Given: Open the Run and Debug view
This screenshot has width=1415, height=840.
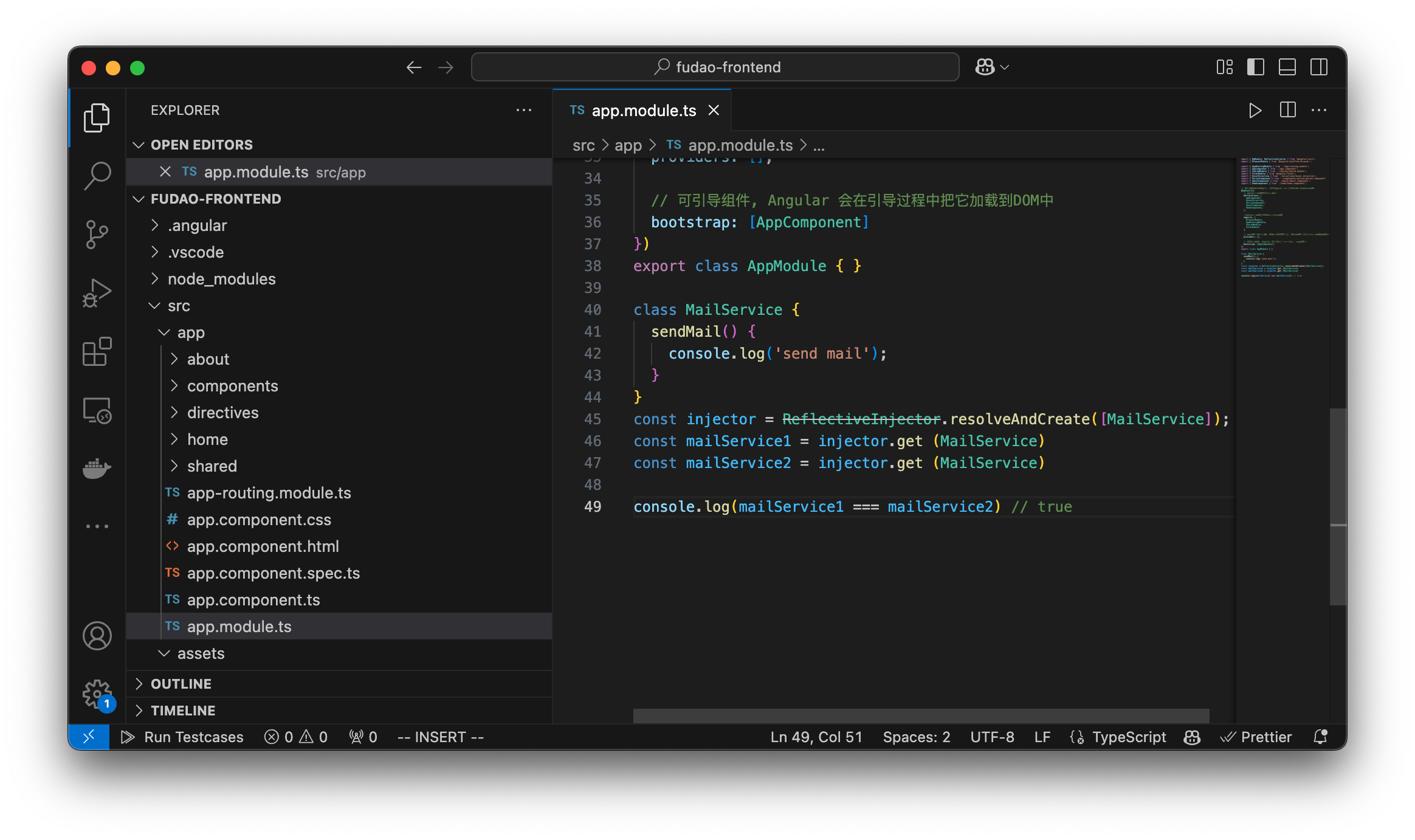Looking at the screenshot, I should coord(97,292).
